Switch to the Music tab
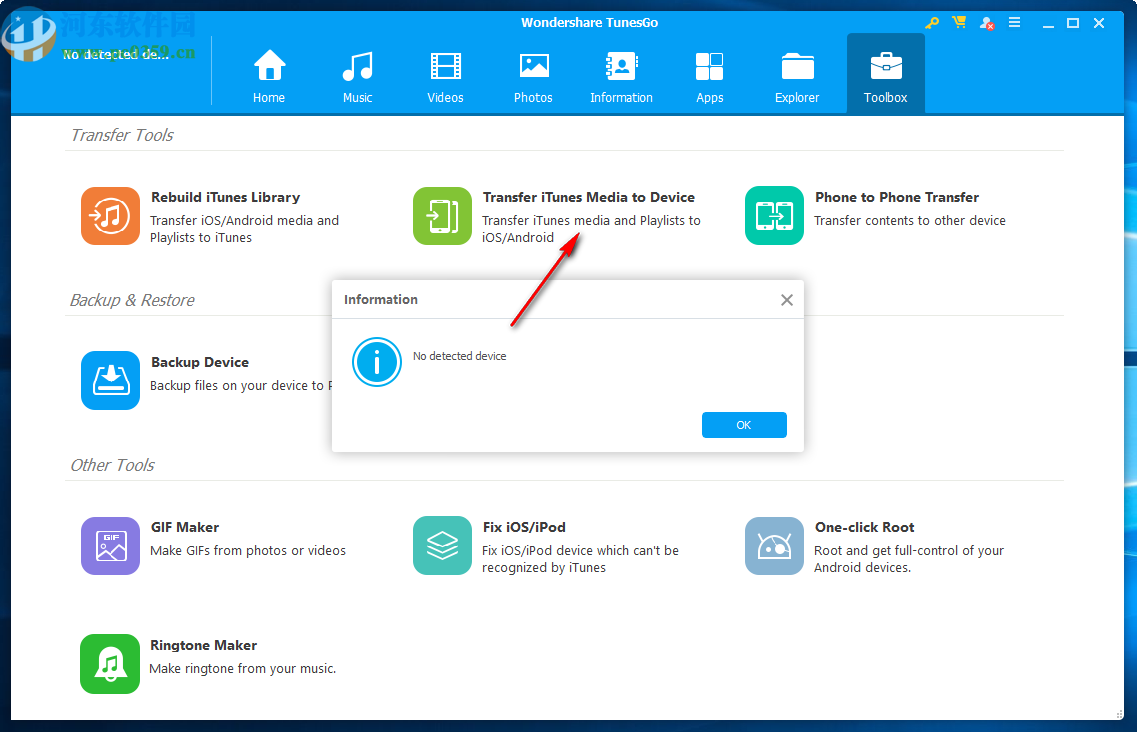This screenshot has width=1137, height=732. coord(357,75)
